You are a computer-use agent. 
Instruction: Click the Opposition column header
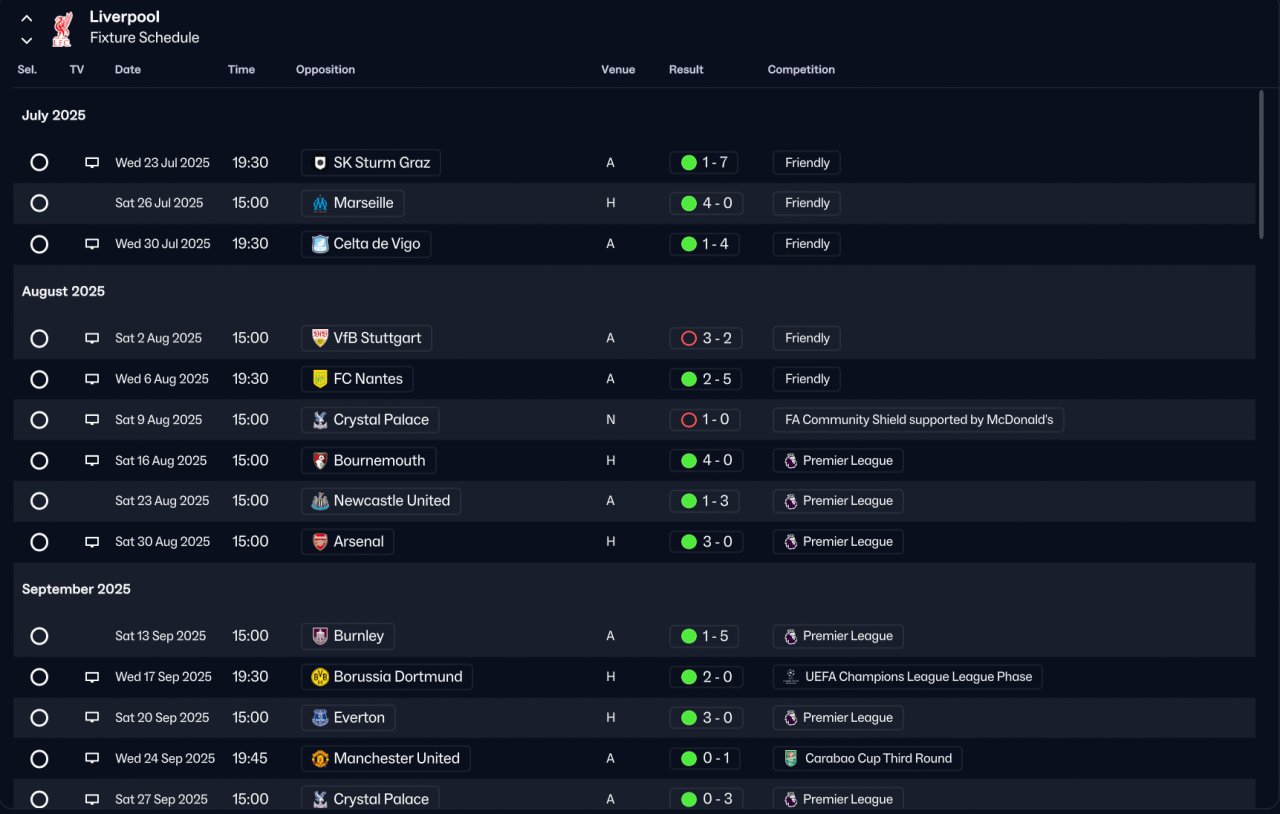325,70
